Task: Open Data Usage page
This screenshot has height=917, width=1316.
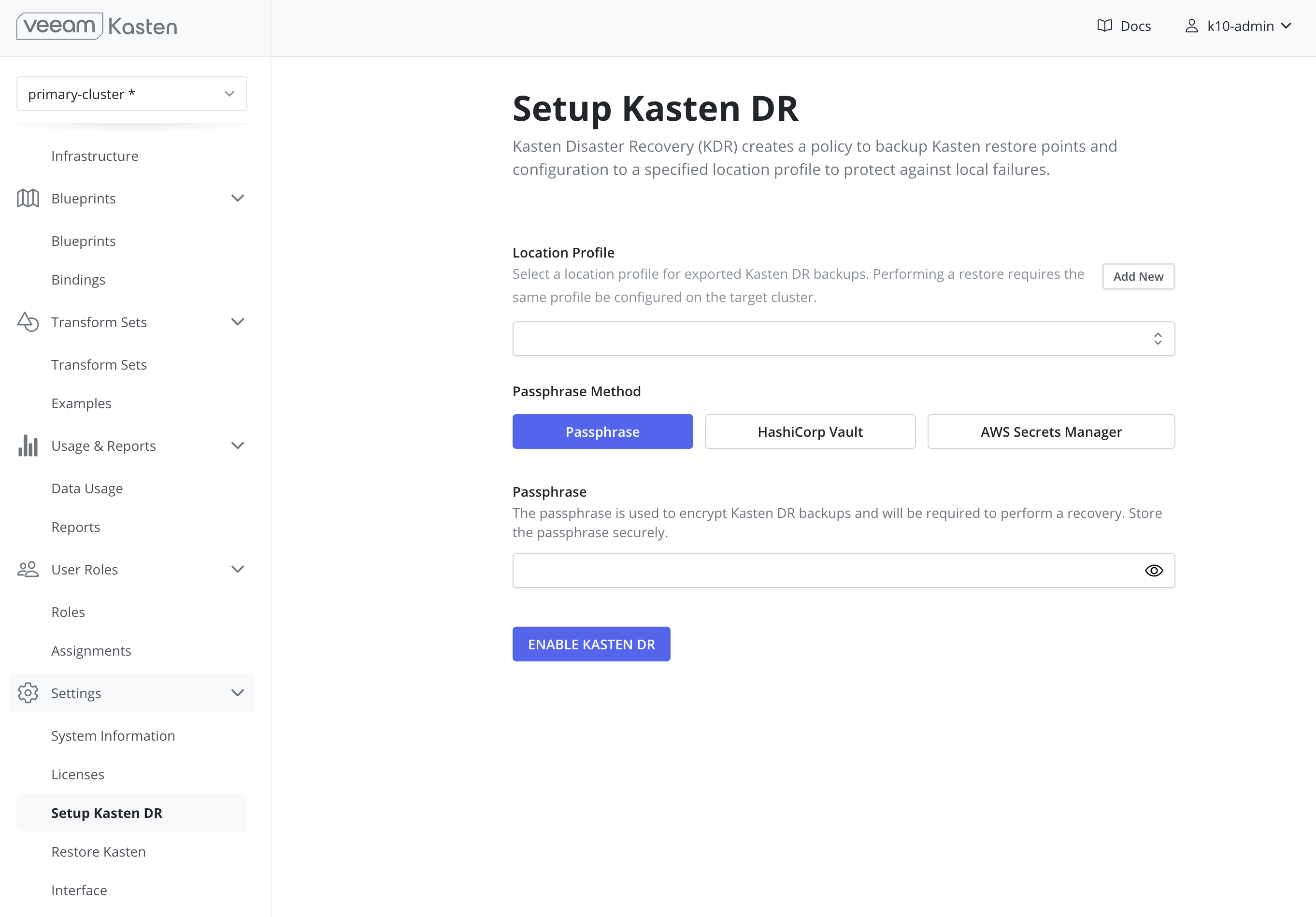Action: coord(86,488)
